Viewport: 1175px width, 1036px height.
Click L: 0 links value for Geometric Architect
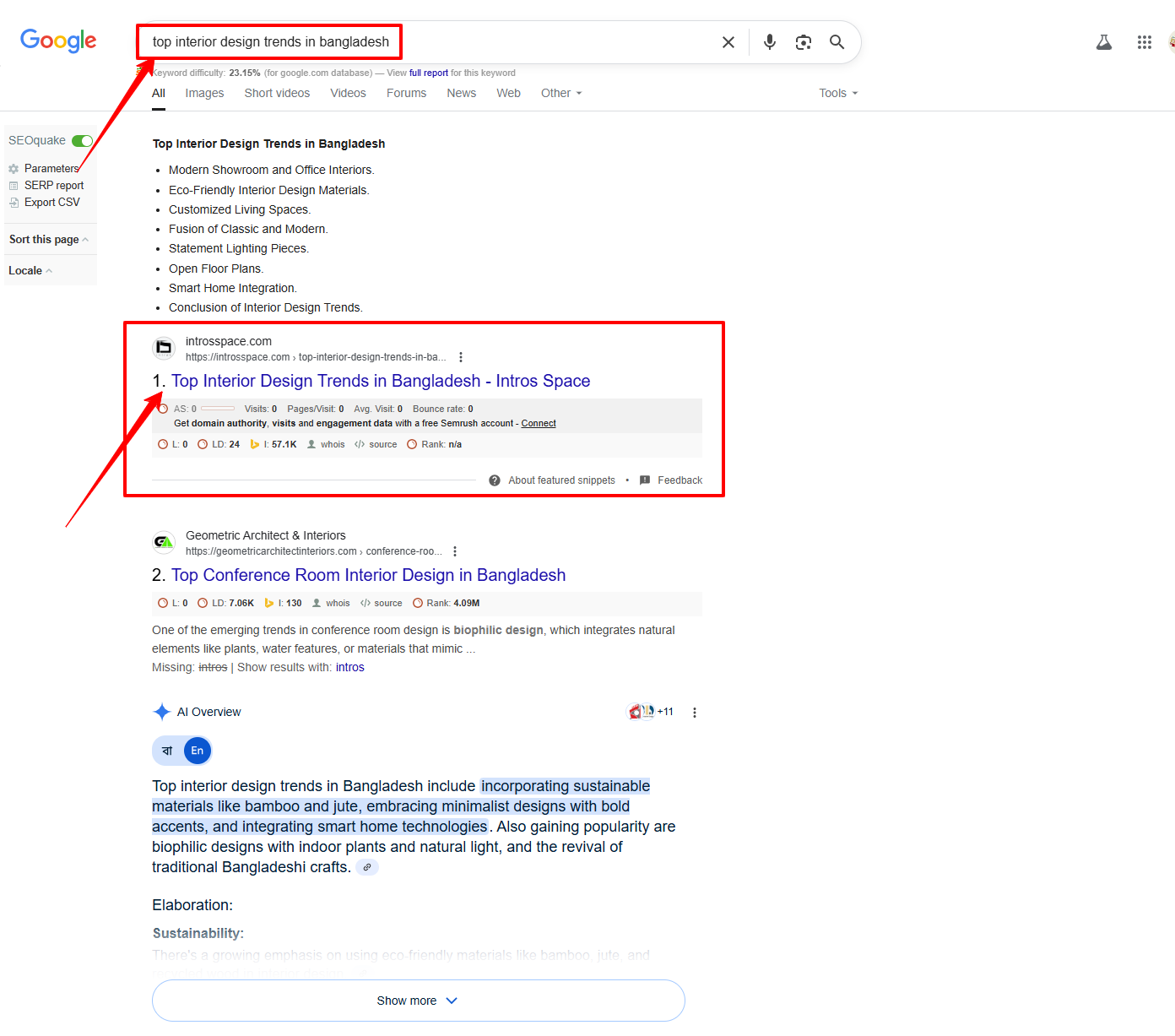click(x=173, y=604)
